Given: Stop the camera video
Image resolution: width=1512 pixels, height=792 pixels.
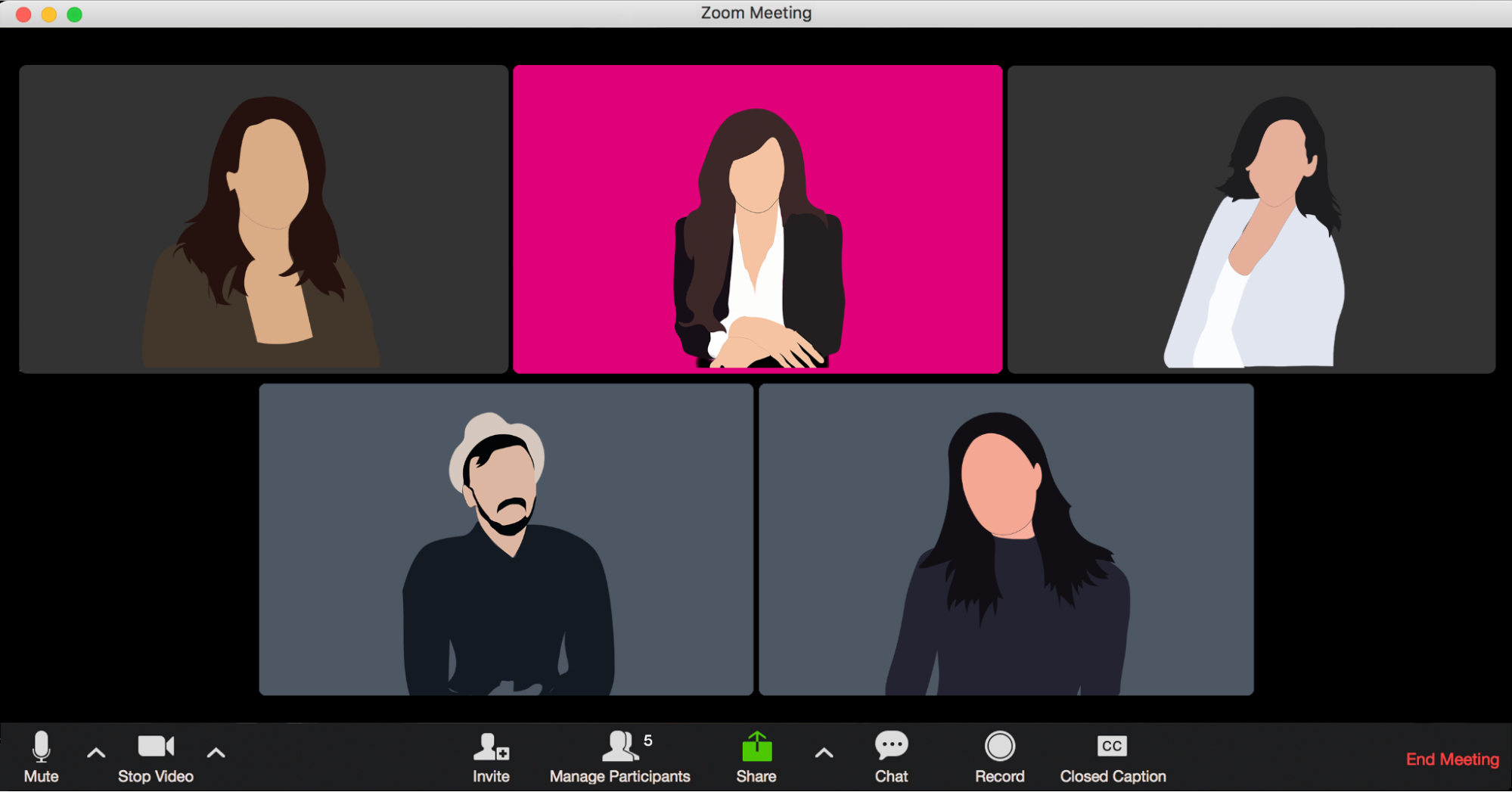Looking at the screenshot, I should 156,757.
